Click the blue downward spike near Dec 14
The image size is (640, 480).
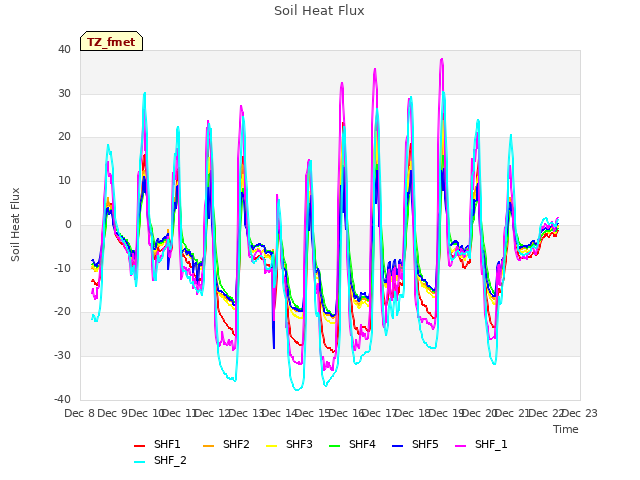[273, 347]
